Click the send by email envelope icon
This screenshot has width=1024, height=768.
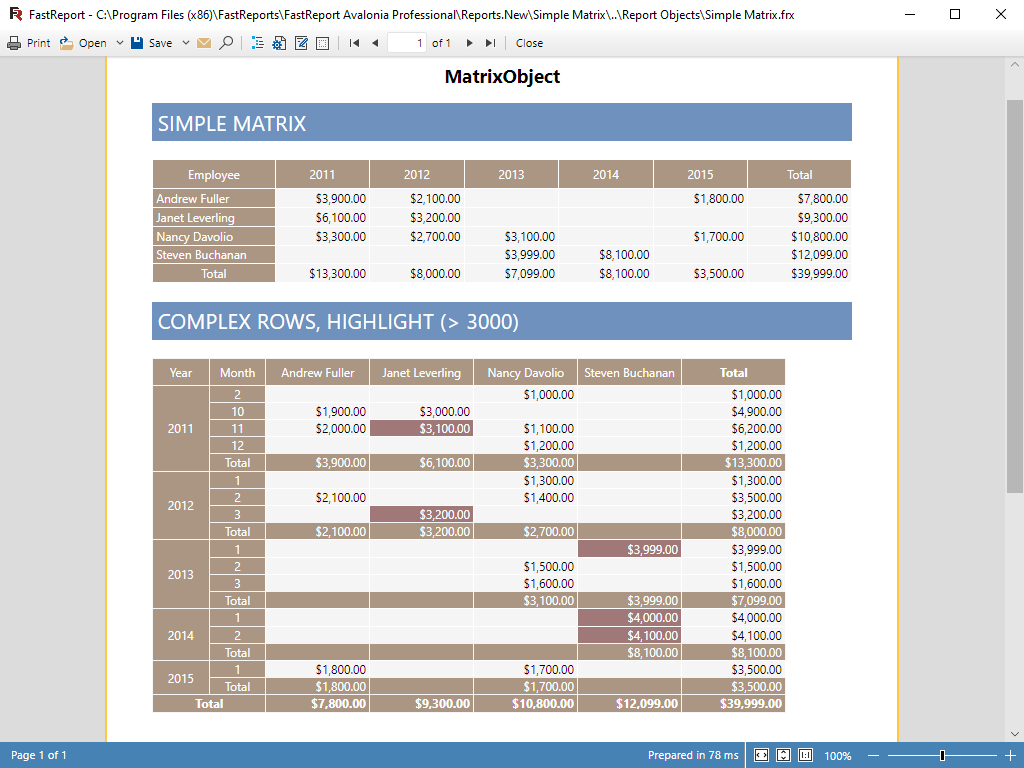pos(204,43)
